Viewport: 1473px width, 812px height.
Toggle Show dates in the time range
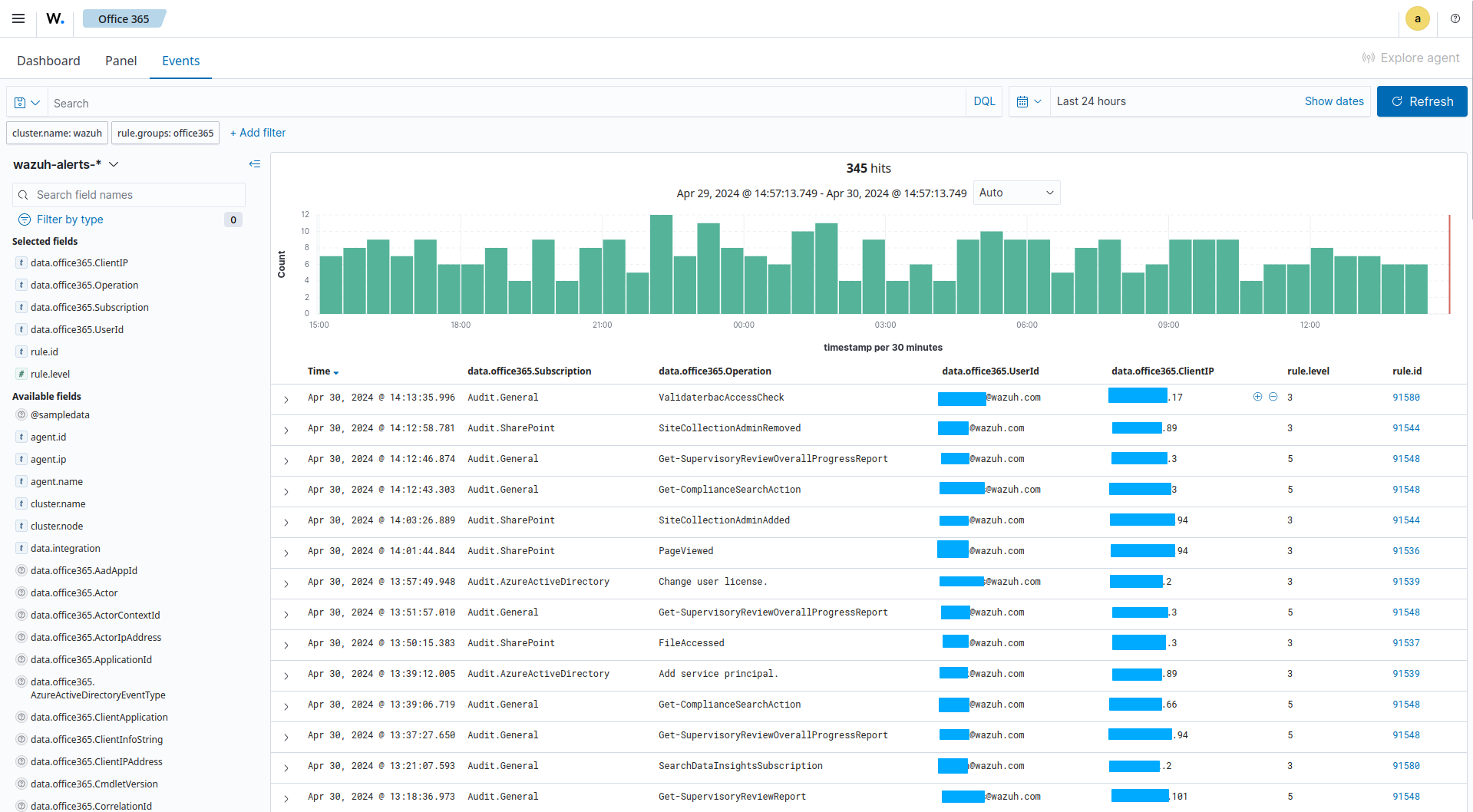(1333, 101)
